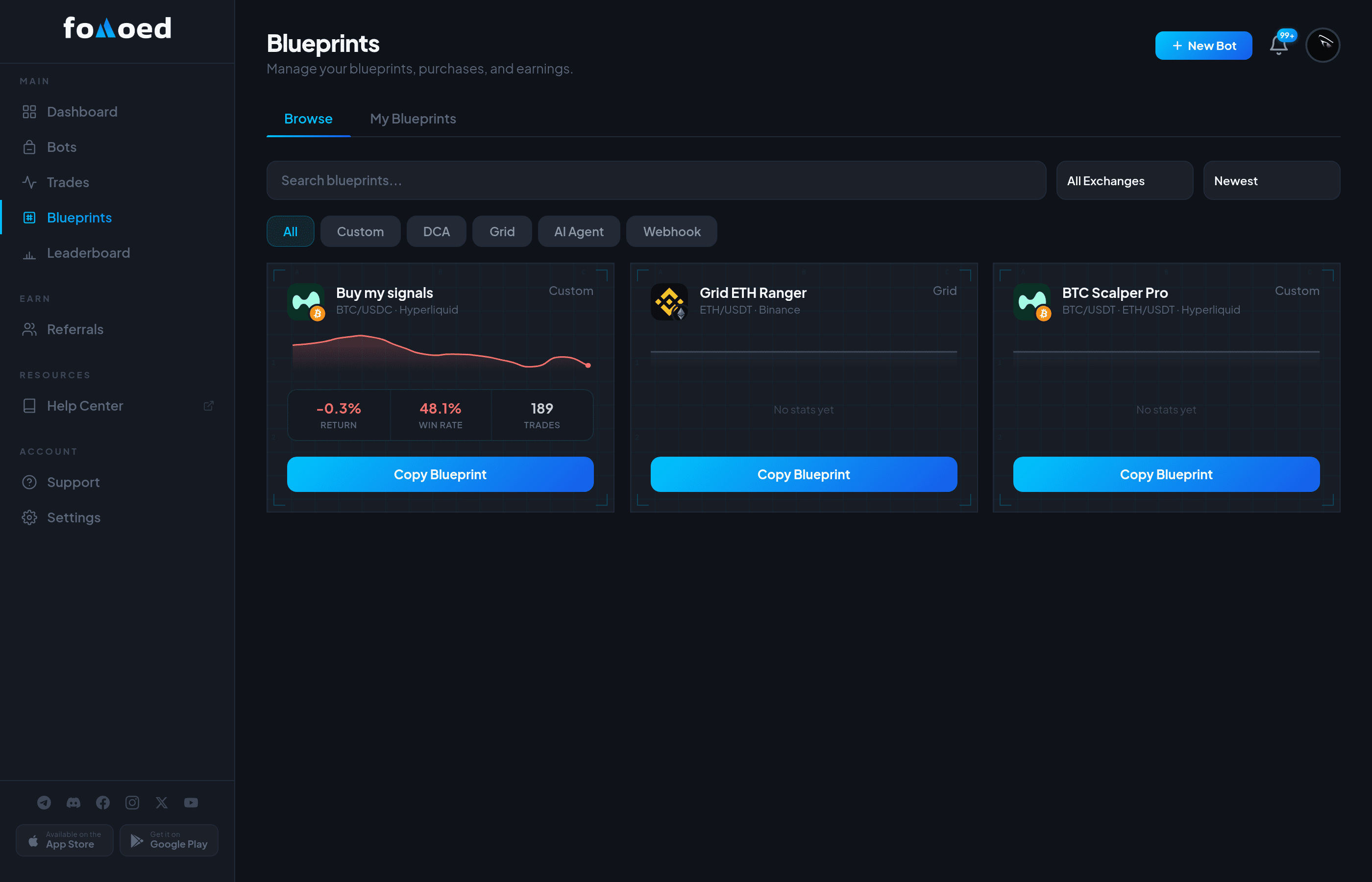Select the Custom filter chip
Screen dimensions: 1372x882
360,231
